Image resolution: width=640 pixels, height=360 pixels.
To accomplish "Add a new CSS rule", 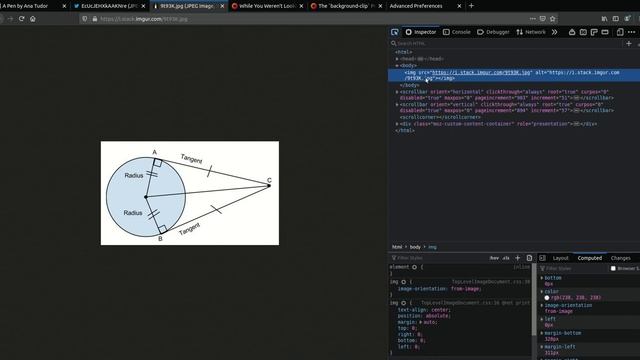I will click(x=518, y=258).
